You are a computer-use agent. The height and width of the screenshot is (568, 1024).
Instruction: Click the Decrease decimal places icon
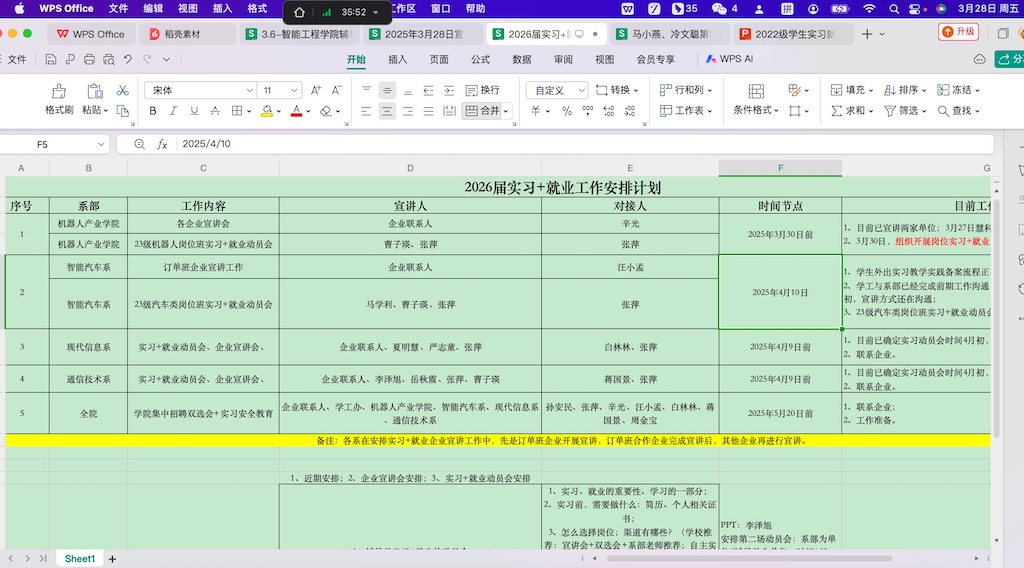[630, 111]
